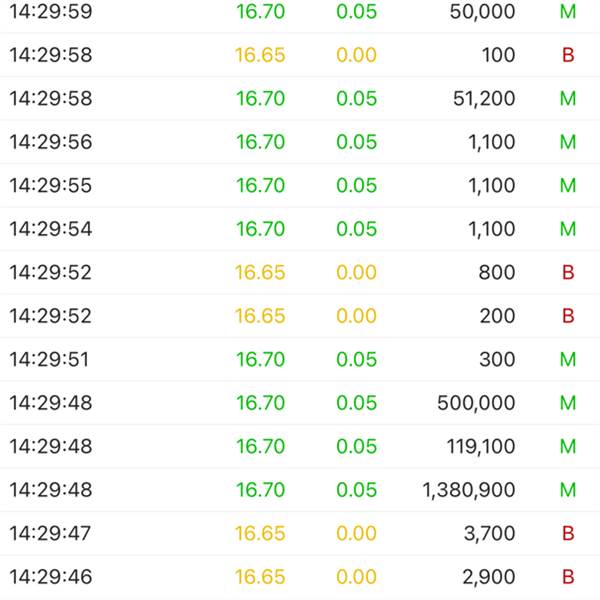
Task: Click the 16.70 price at 14:29:59
Action: pos(260,12)
